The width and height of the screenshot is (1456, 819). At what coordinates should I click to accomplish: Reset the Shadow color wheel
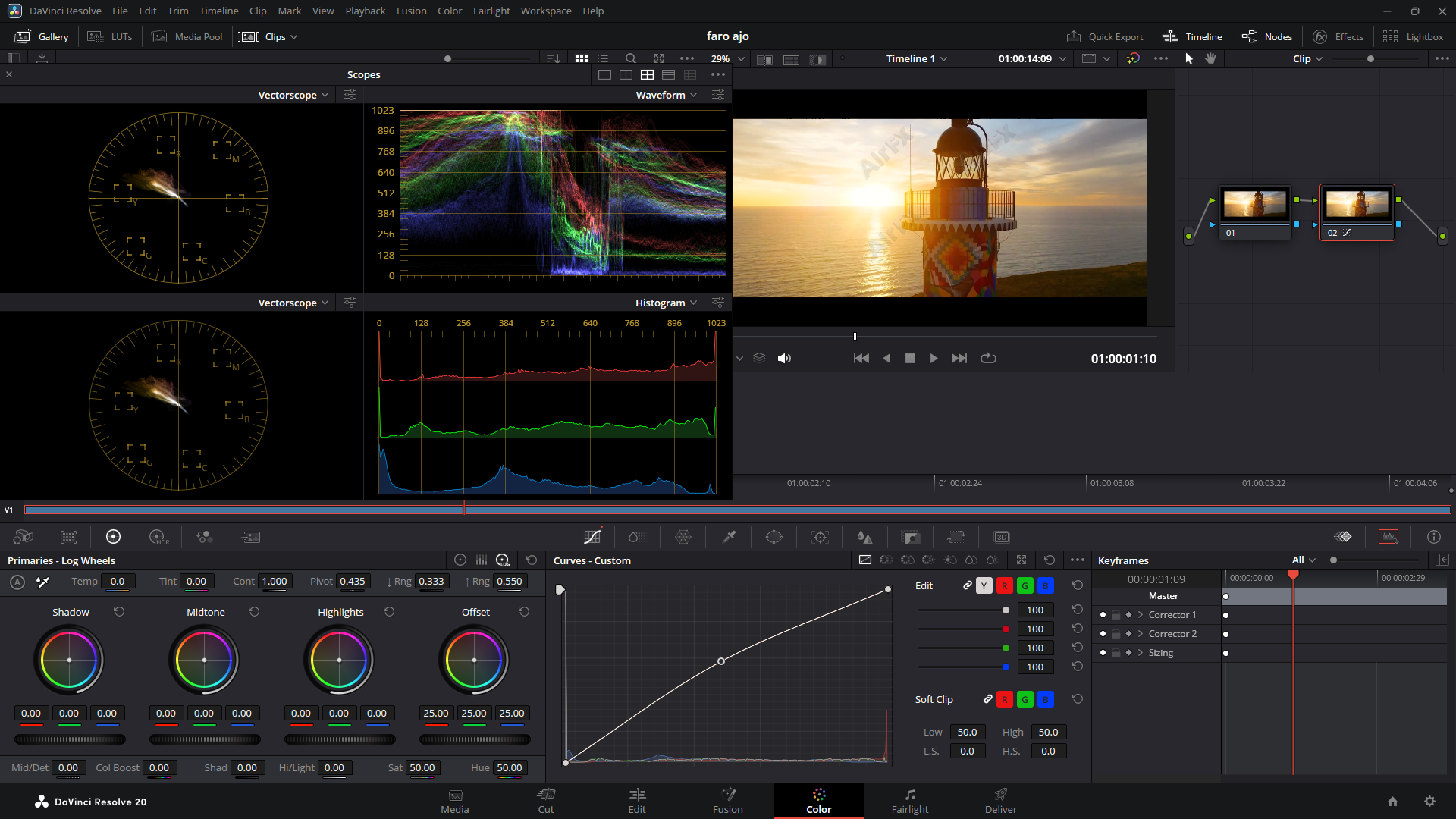pos(119,612)
